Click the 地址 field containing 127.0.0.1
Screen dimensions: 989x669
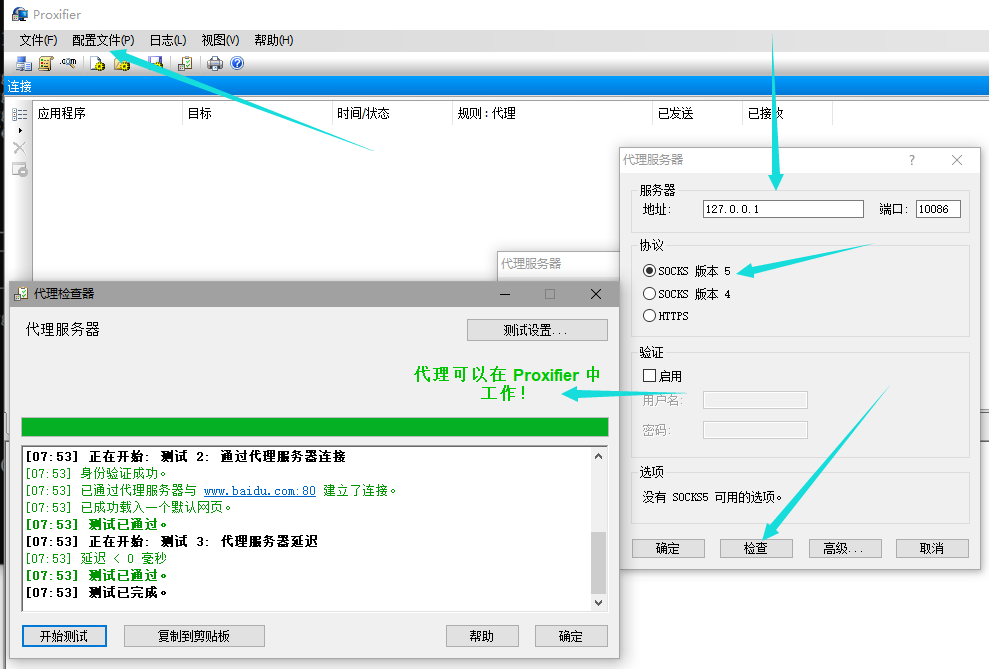click(x=783, y=209)
